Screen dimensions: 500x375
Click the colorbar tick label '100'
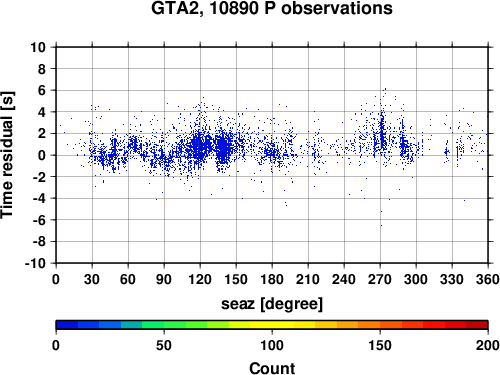[272, 345]
